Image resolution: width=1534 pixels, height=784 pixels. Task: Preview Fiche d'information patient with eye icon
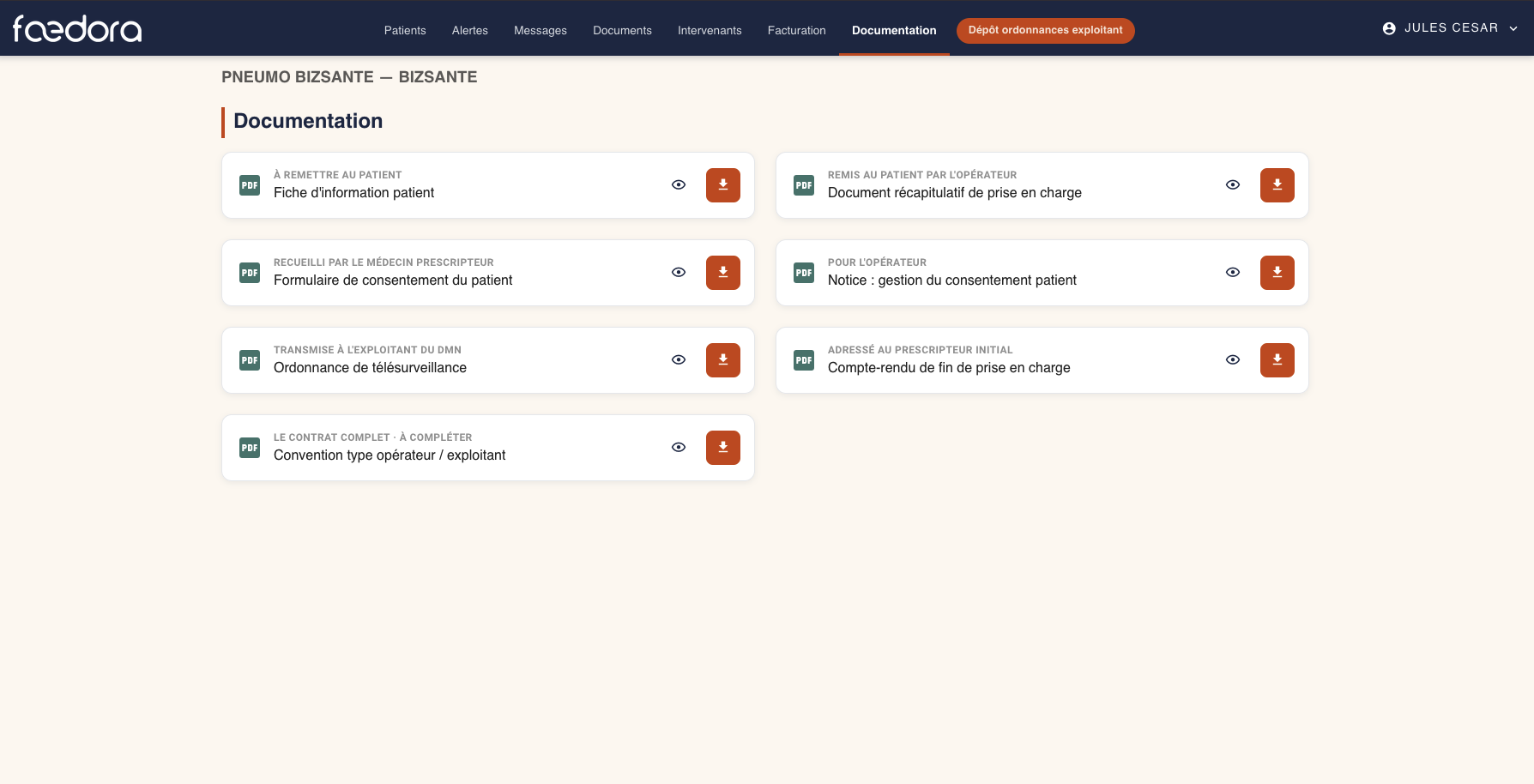(679, 185)
